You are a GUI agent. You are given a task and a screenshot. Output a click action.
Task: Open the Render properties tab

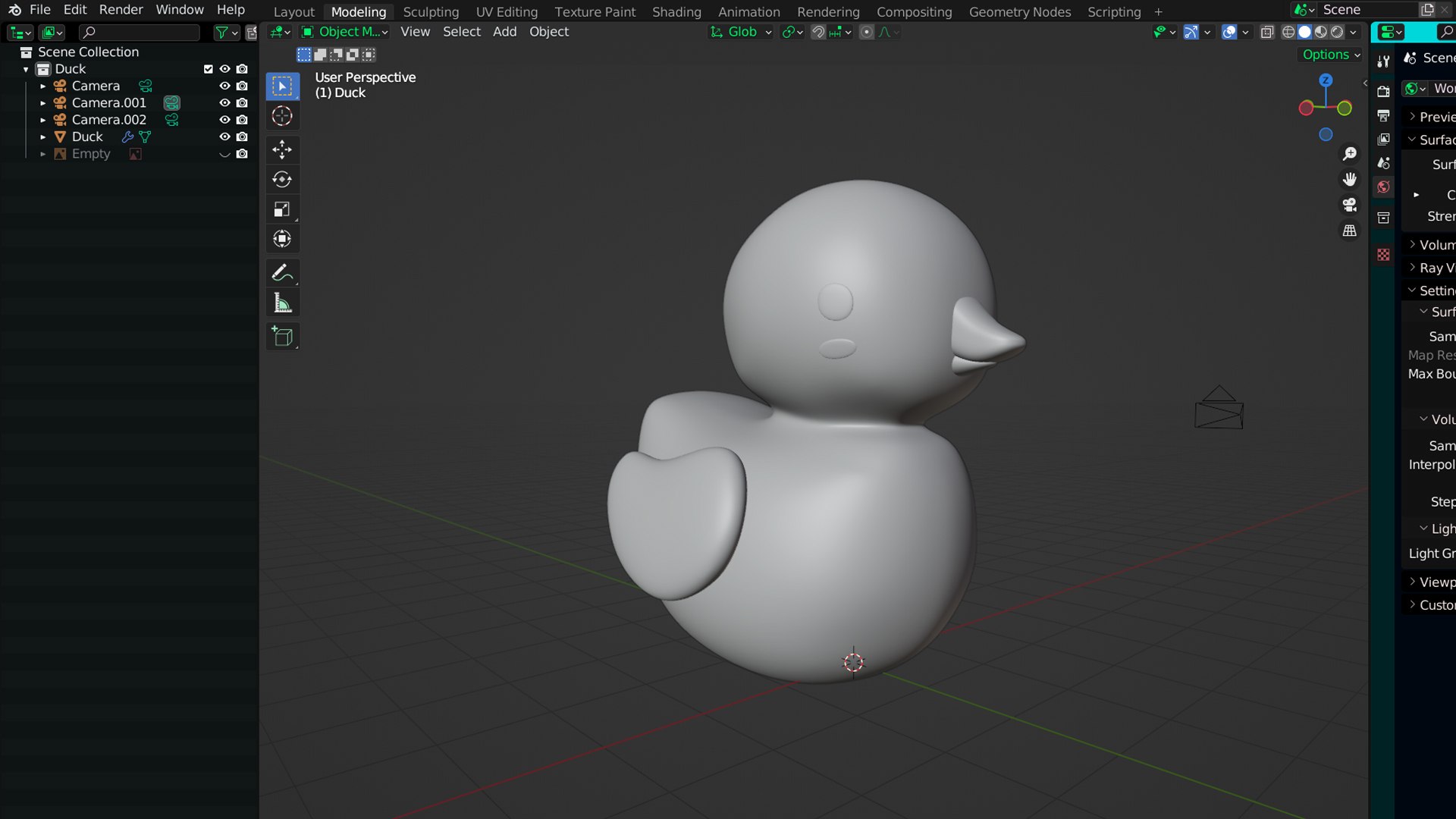point(1384,91)
